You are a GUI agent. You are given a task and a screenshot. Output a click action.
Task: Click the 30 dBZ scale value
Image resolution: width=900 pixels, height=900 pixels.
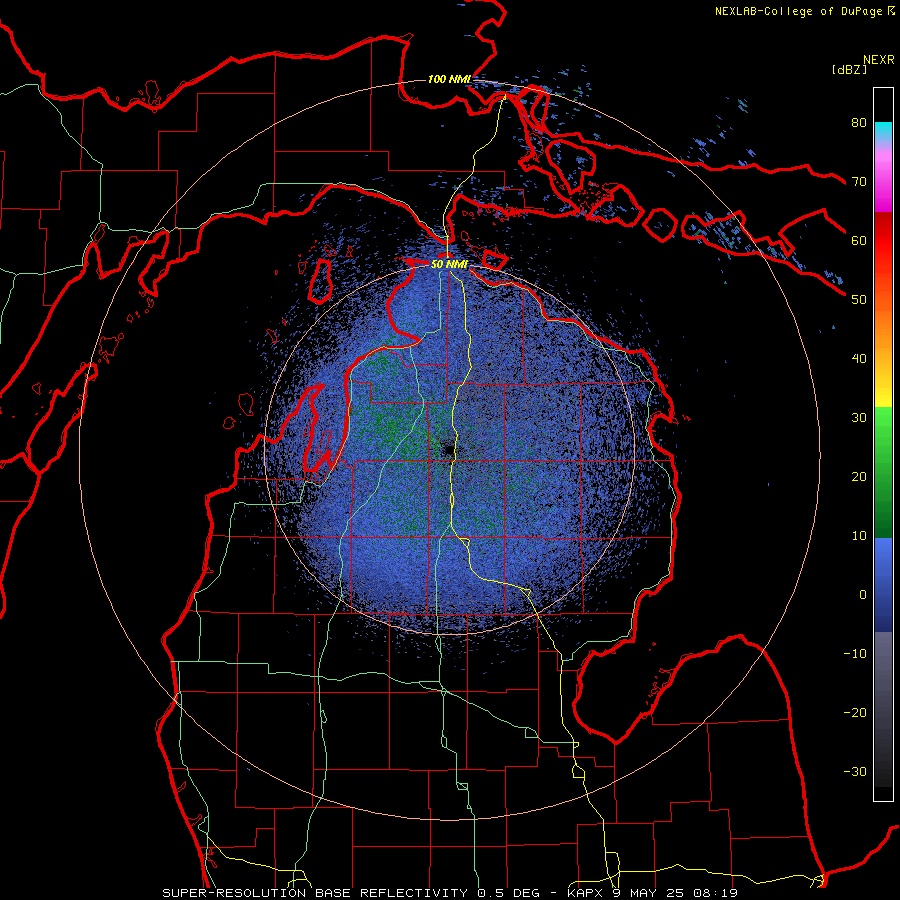coord(859,418)
